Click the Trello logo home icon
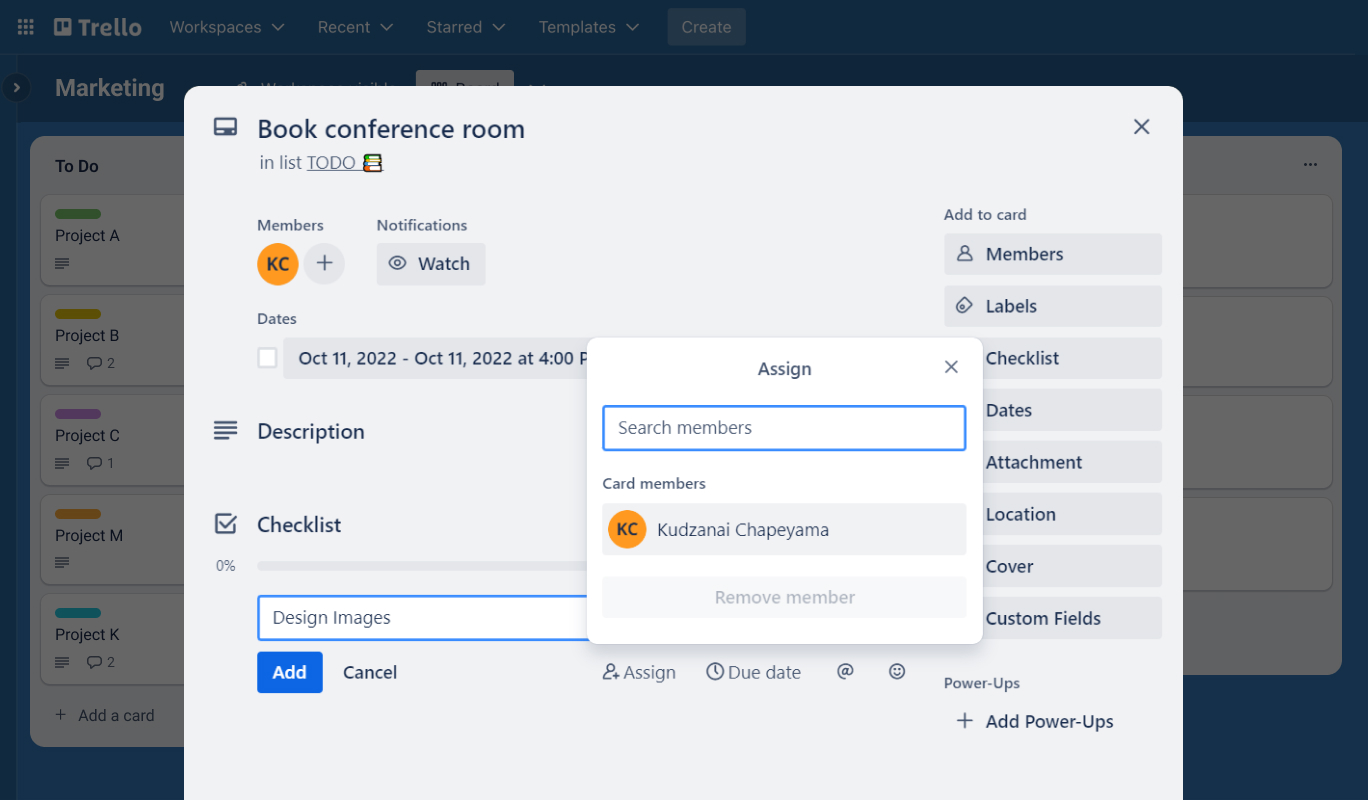The image size is (1368, 800). [x=97, y=27]
